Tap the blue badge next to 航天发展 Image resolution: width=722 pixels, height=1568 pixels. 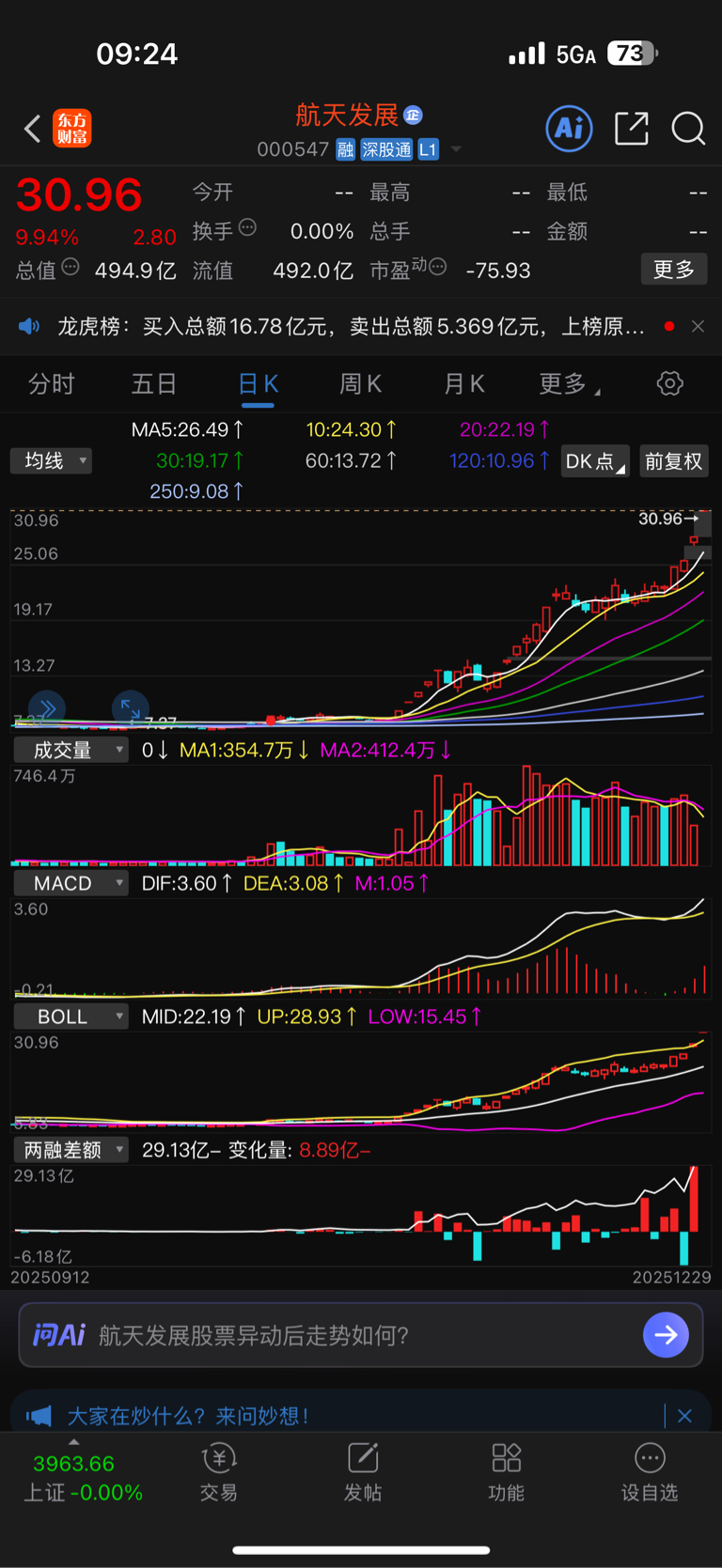pos(413,115)
